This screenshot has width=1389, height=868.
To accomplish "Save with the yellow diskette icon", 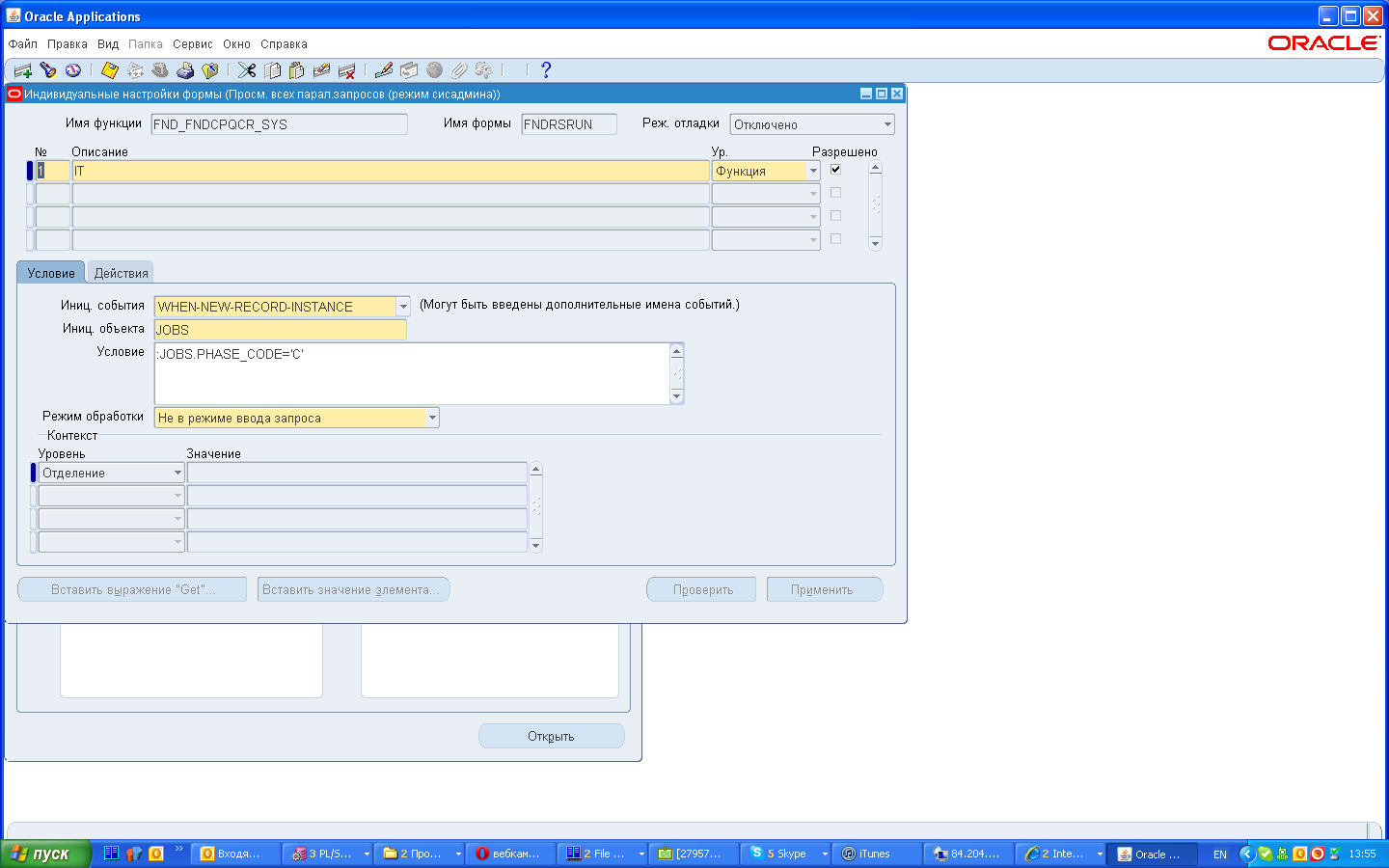I will [x=110, y=70].
